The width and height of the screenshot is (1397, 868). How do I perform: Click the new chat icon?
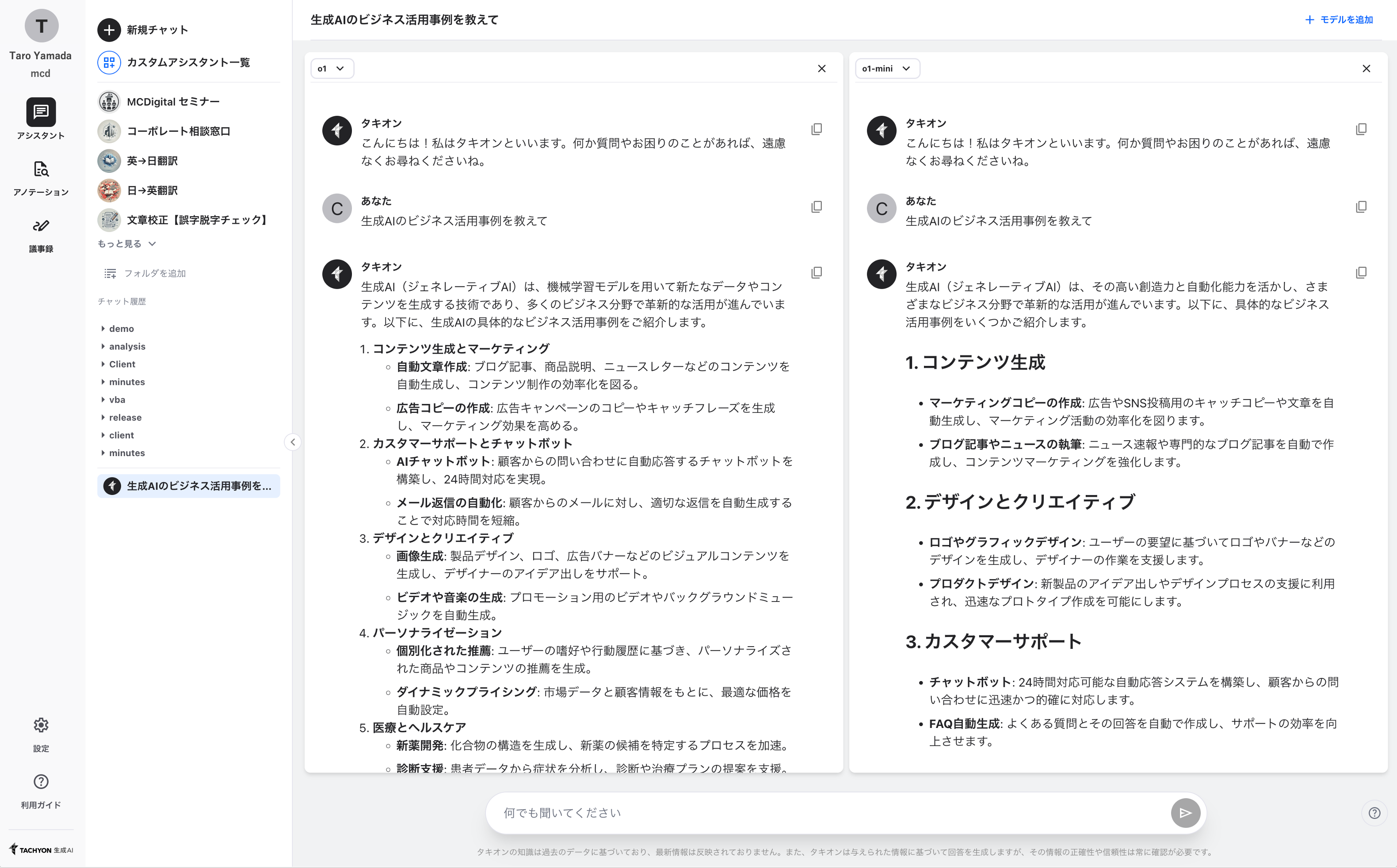coord(109,30)
